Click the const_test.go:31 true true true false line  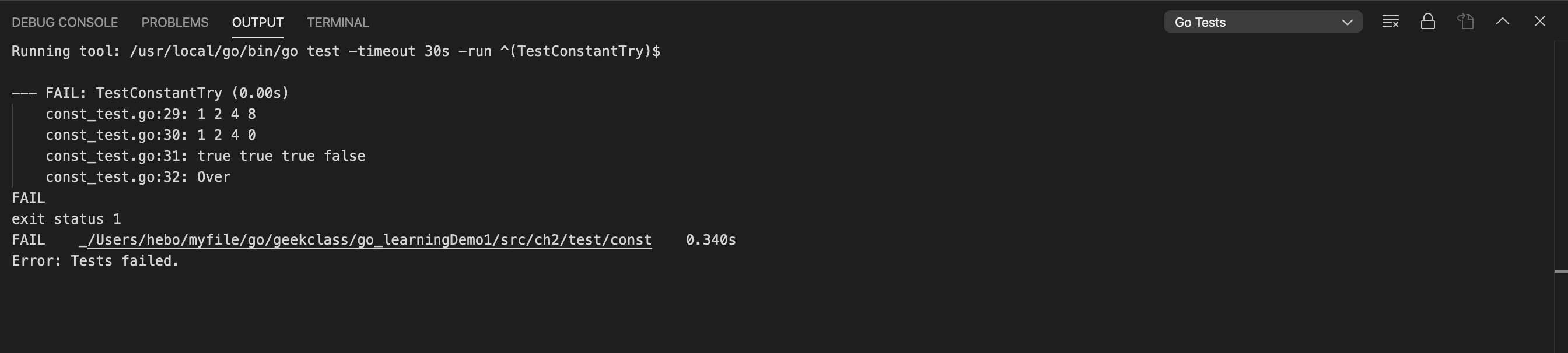tap(206, 156)
